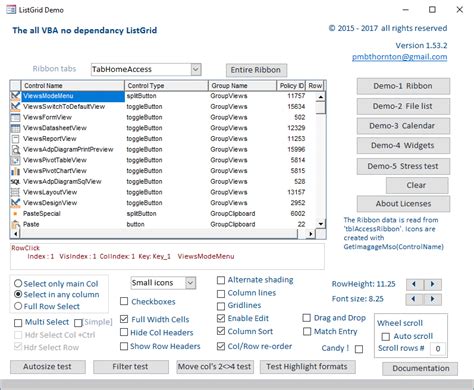
Task: Decrease Font size with left arrow
Action: (x=414, y=299)
